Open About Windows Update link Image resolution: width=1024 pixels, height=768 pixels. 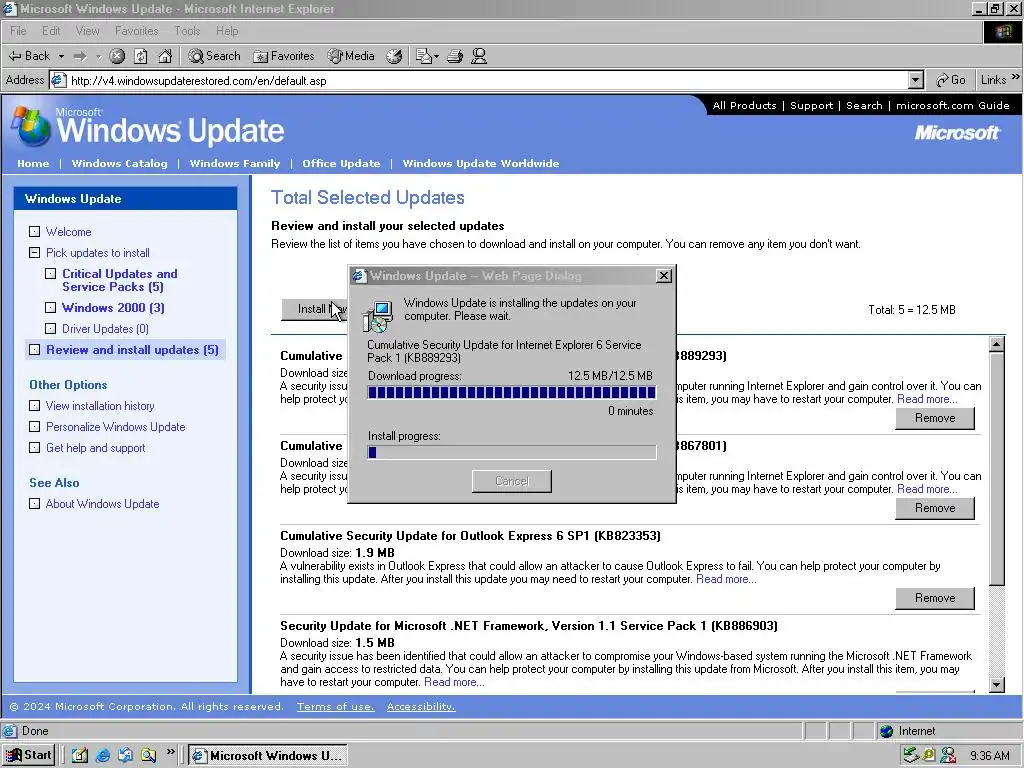102,504
